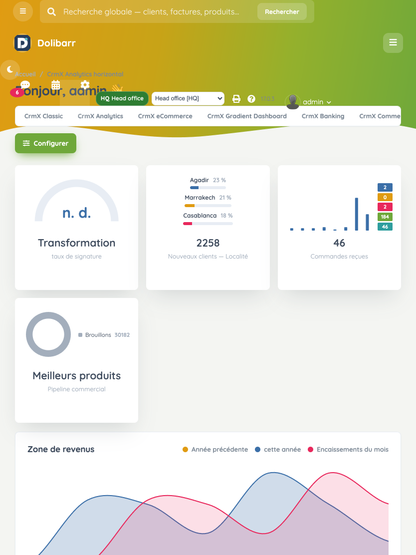Click the admin user avatar
Screen dimensions: 416x555
[293, 102]
